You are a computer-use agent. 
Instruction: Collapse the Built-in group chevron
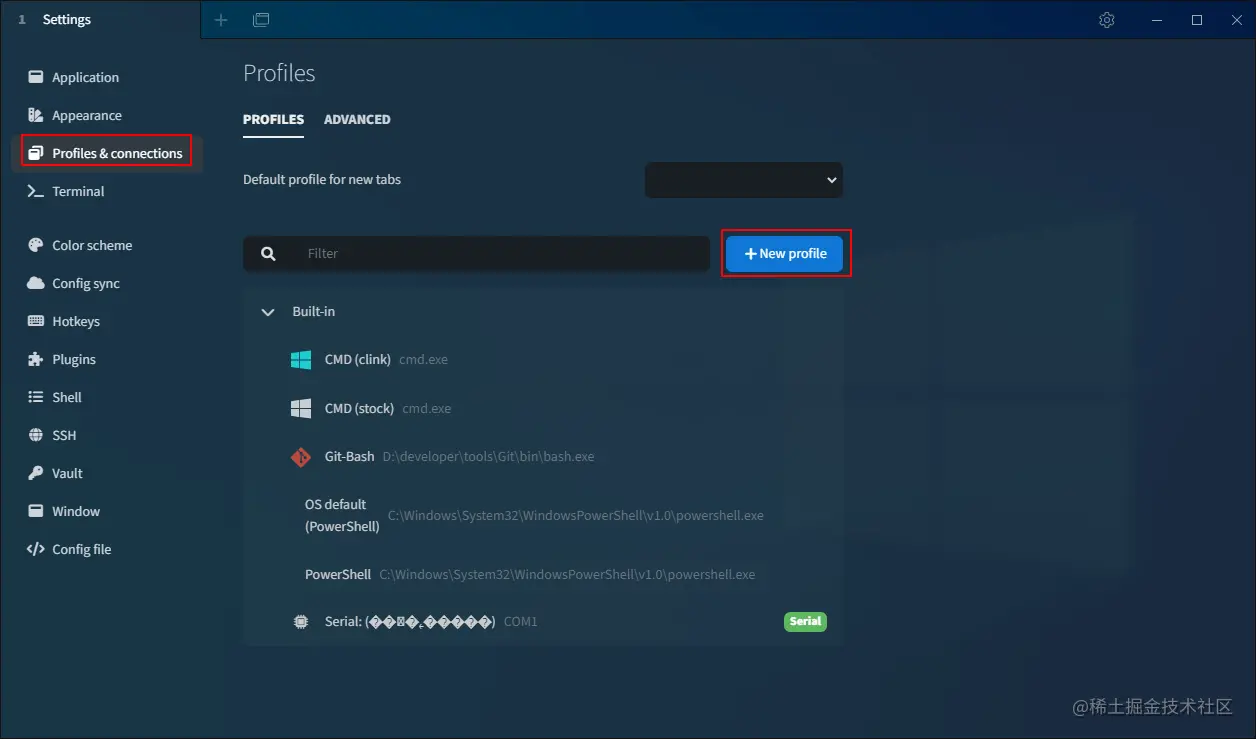(267, 312)
